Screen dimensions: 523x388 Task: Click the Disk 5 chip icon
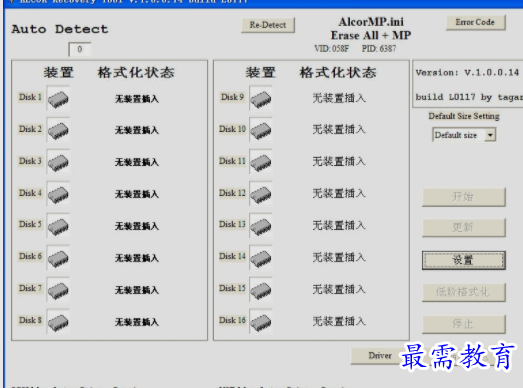58,226
